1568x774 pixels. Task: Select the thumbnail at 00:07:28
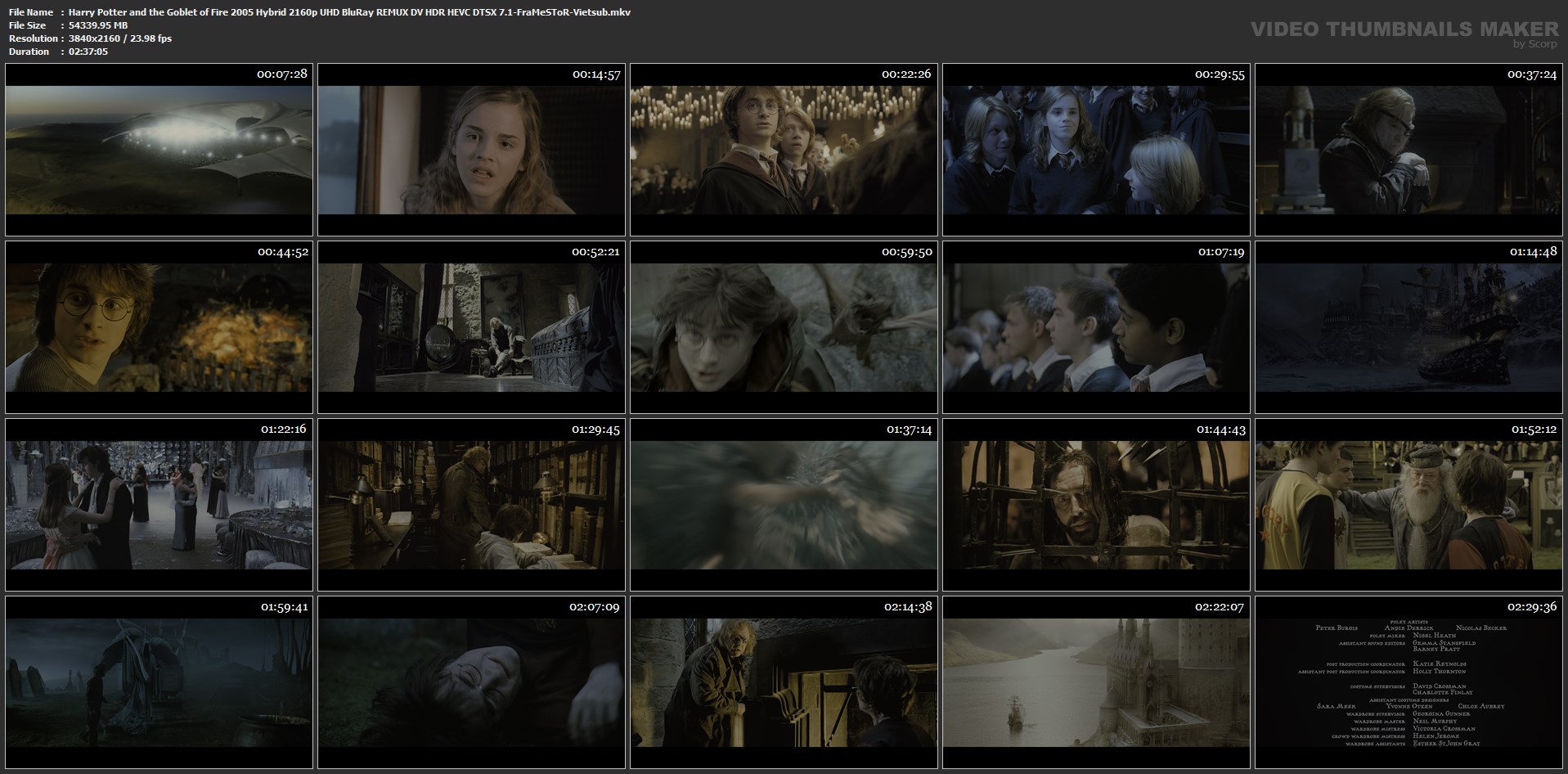pyautogui.click(x=159, y=150)
